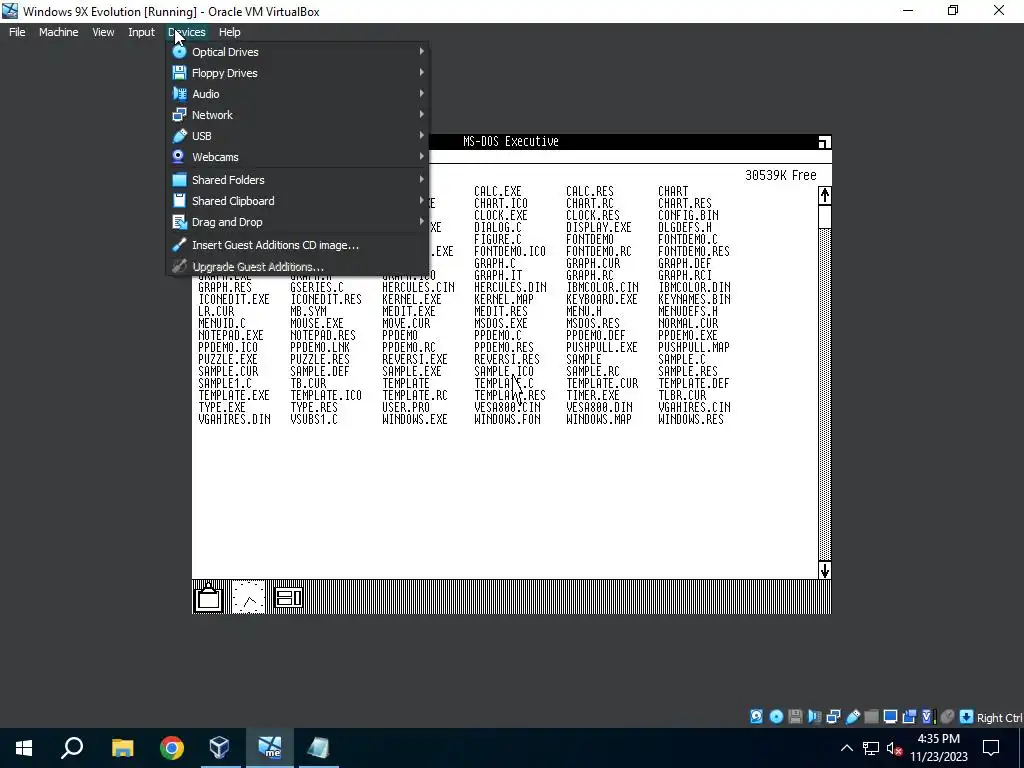Open the Windows Start menu
The height and width of the screenshot is (768, 1024).
click(24, 748)
